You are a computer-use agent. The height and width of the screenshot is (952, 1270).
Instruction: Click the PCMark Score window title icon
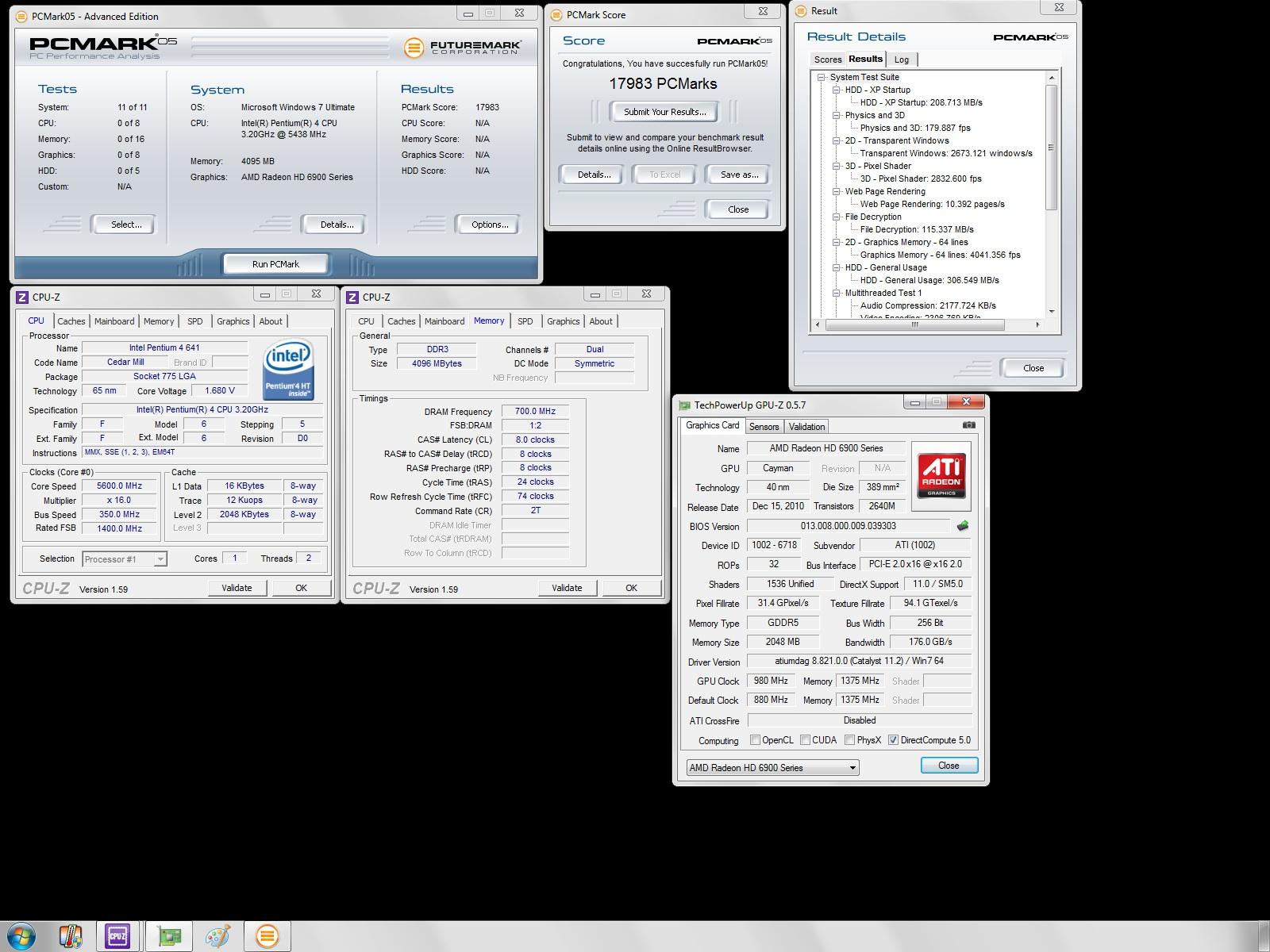556,14
